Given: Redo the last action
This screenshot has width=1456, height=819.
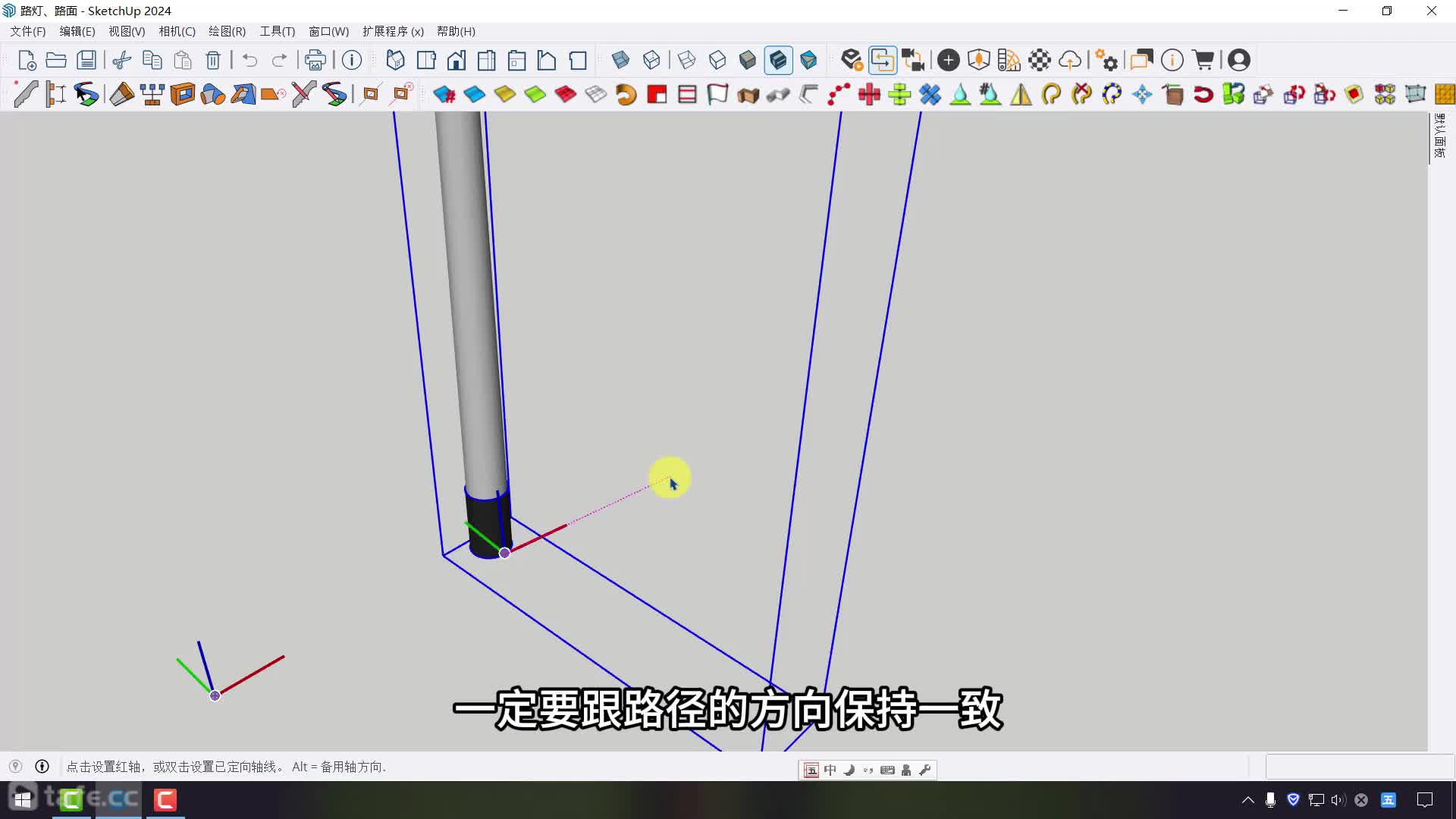Looking at the screenshot, I should pos(280,60).
